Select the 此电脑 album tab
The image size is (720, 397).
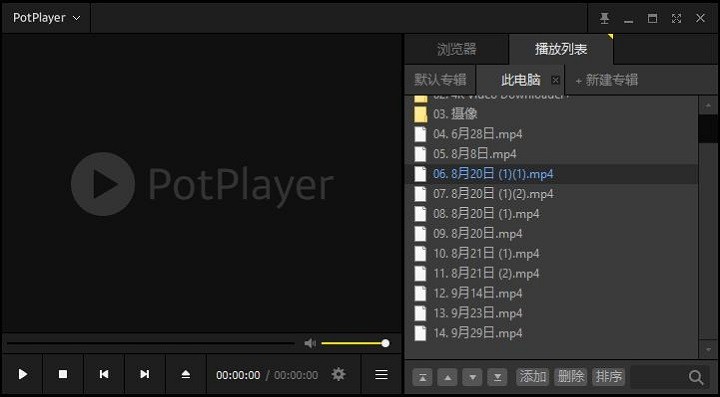(x=521, y=80)
